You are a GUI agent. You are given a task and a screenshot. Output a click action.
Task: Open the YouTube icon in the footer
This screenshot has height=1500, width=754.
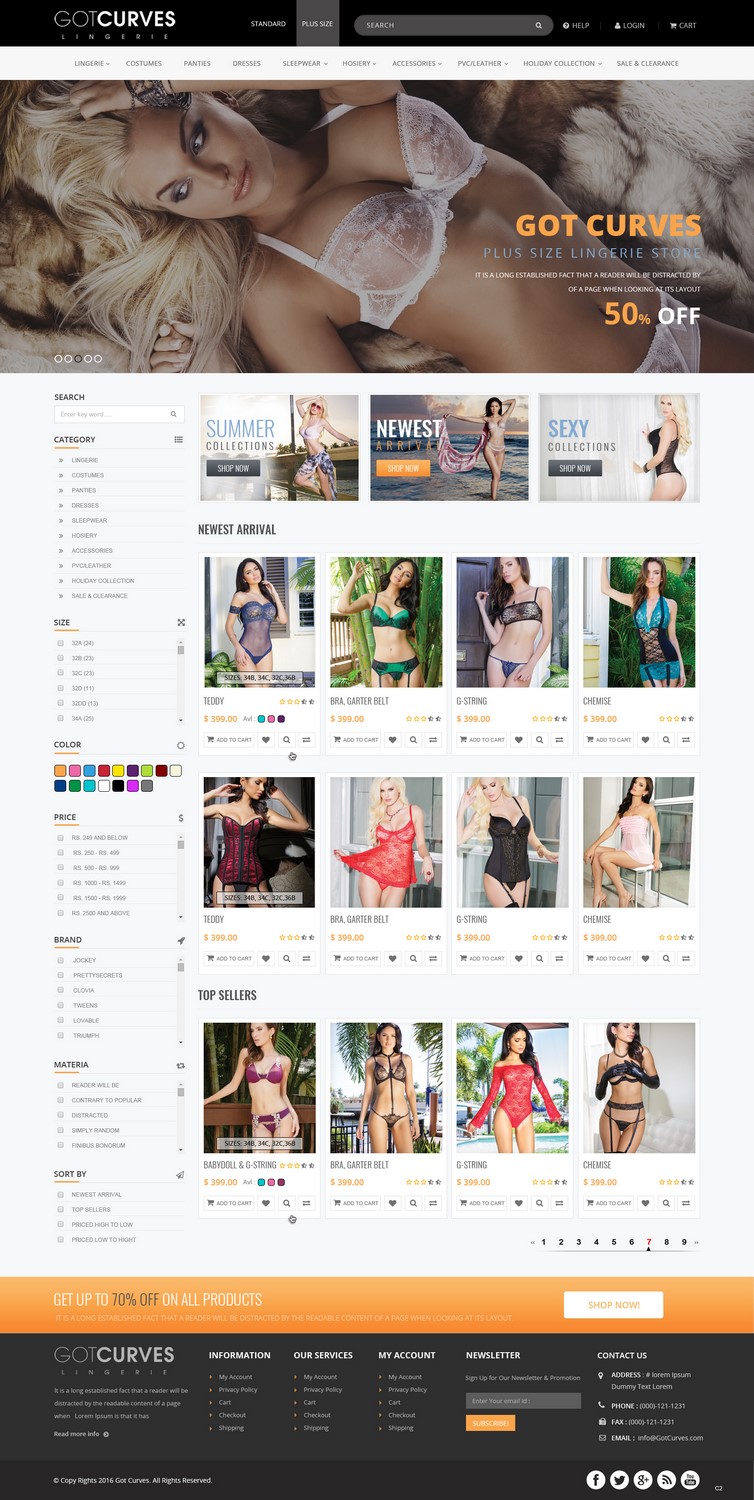[691, 1479]
